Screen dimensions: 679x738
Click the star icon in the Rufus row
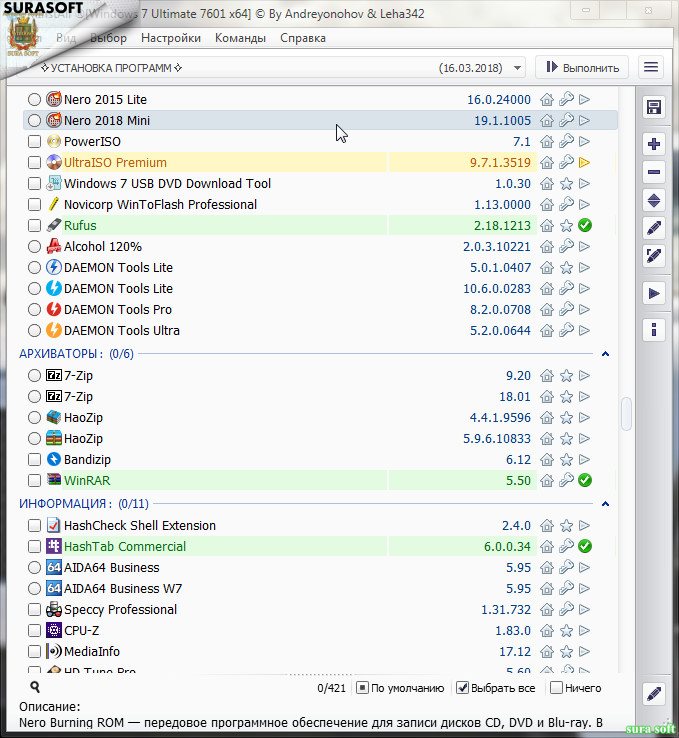tap(566, 226)
